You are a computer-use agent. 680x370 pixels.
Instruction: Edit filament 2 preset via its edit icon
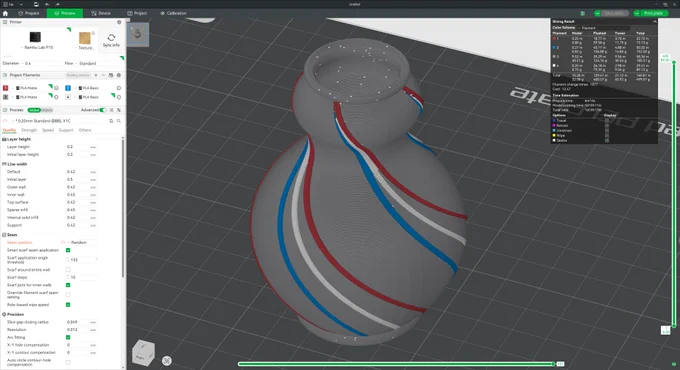pyautogui.click(x=119, y=88)
